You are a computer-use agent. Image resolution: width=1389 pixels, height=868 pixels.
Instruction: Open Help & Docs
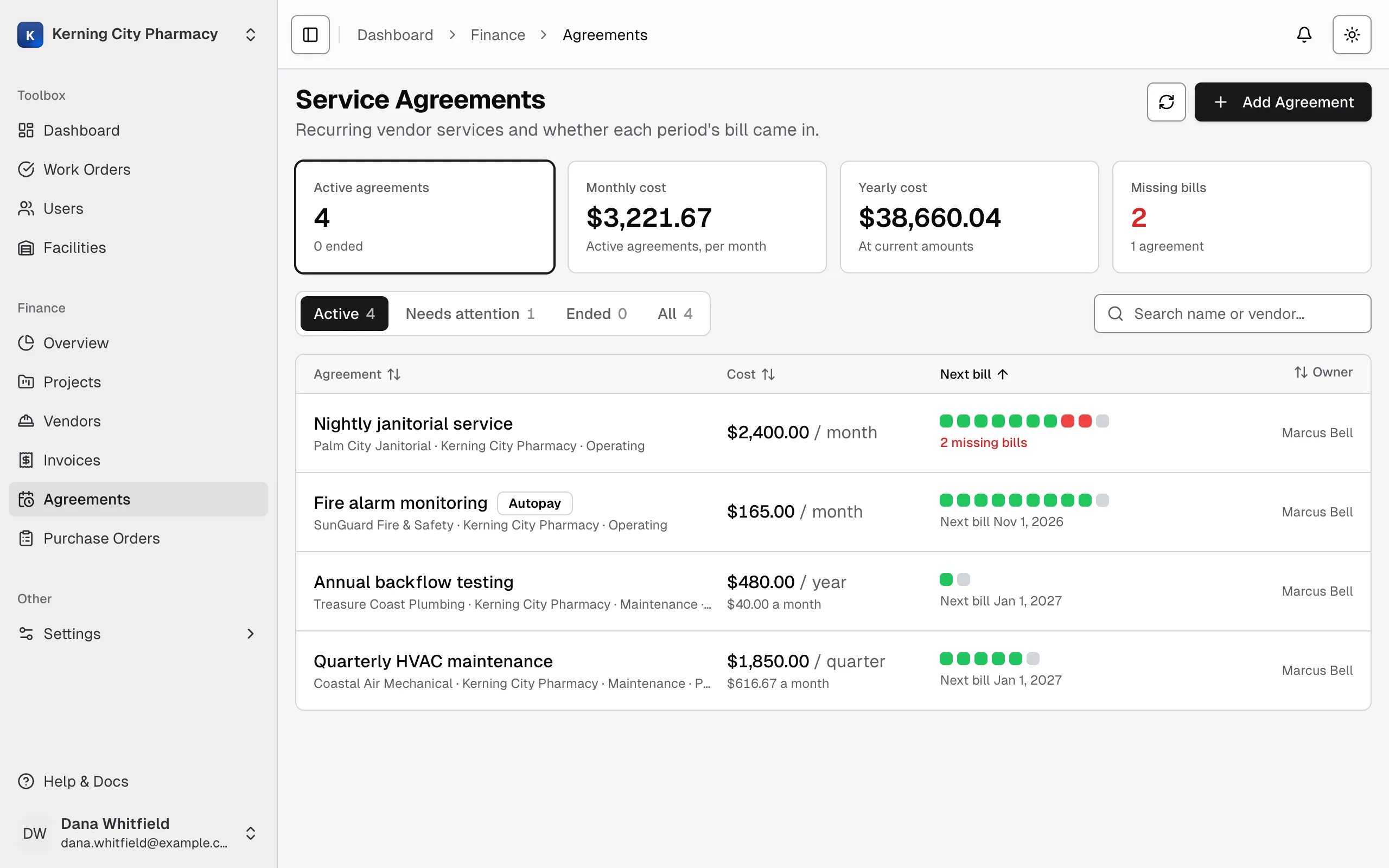point(138,781)
